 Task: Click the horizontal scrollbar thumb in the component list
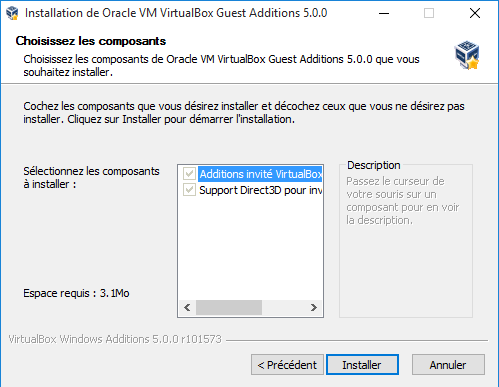pyautogui.click(x=229, y=307)
